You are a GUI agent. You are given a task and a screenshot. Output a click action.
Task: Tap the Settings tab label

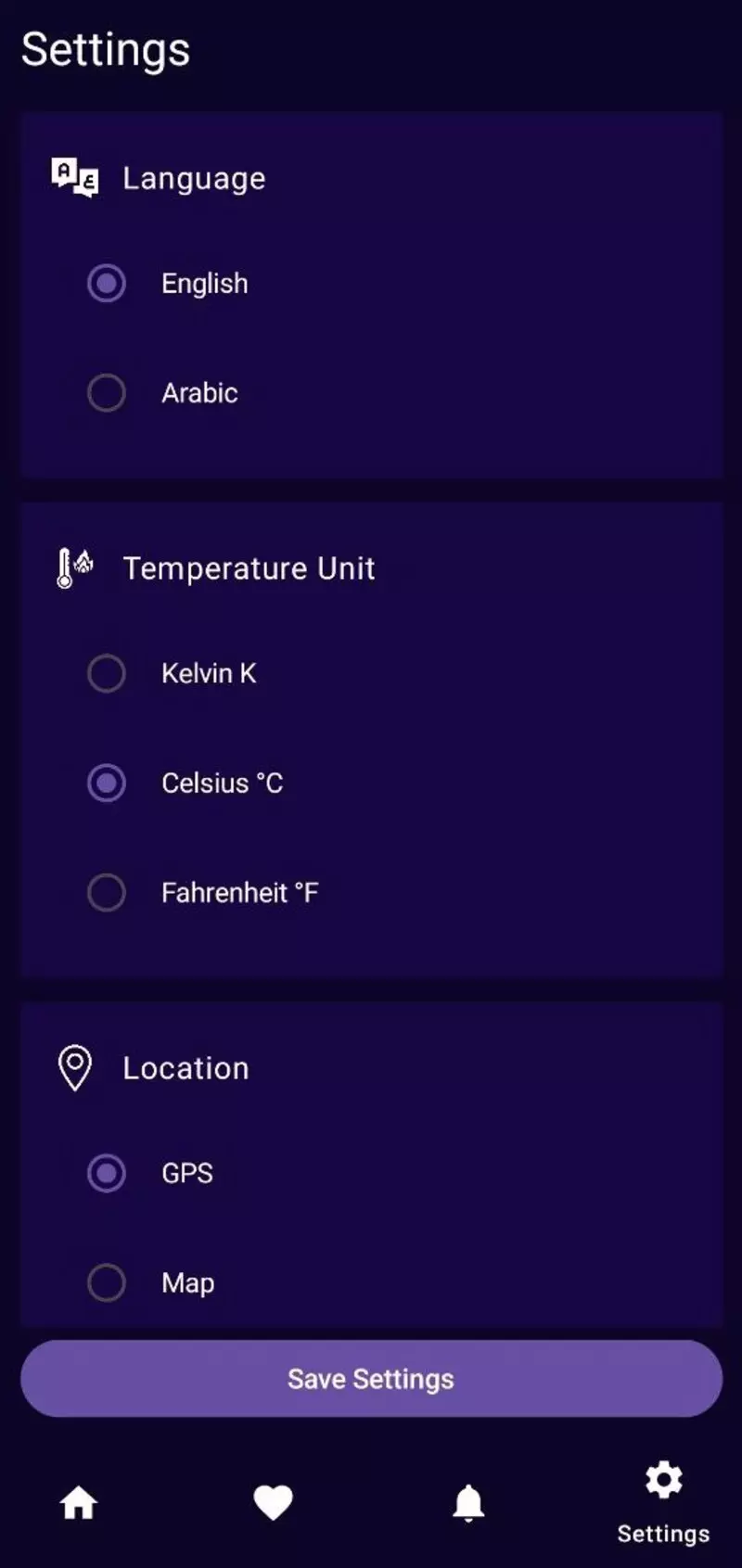(x=663, y=1534)
